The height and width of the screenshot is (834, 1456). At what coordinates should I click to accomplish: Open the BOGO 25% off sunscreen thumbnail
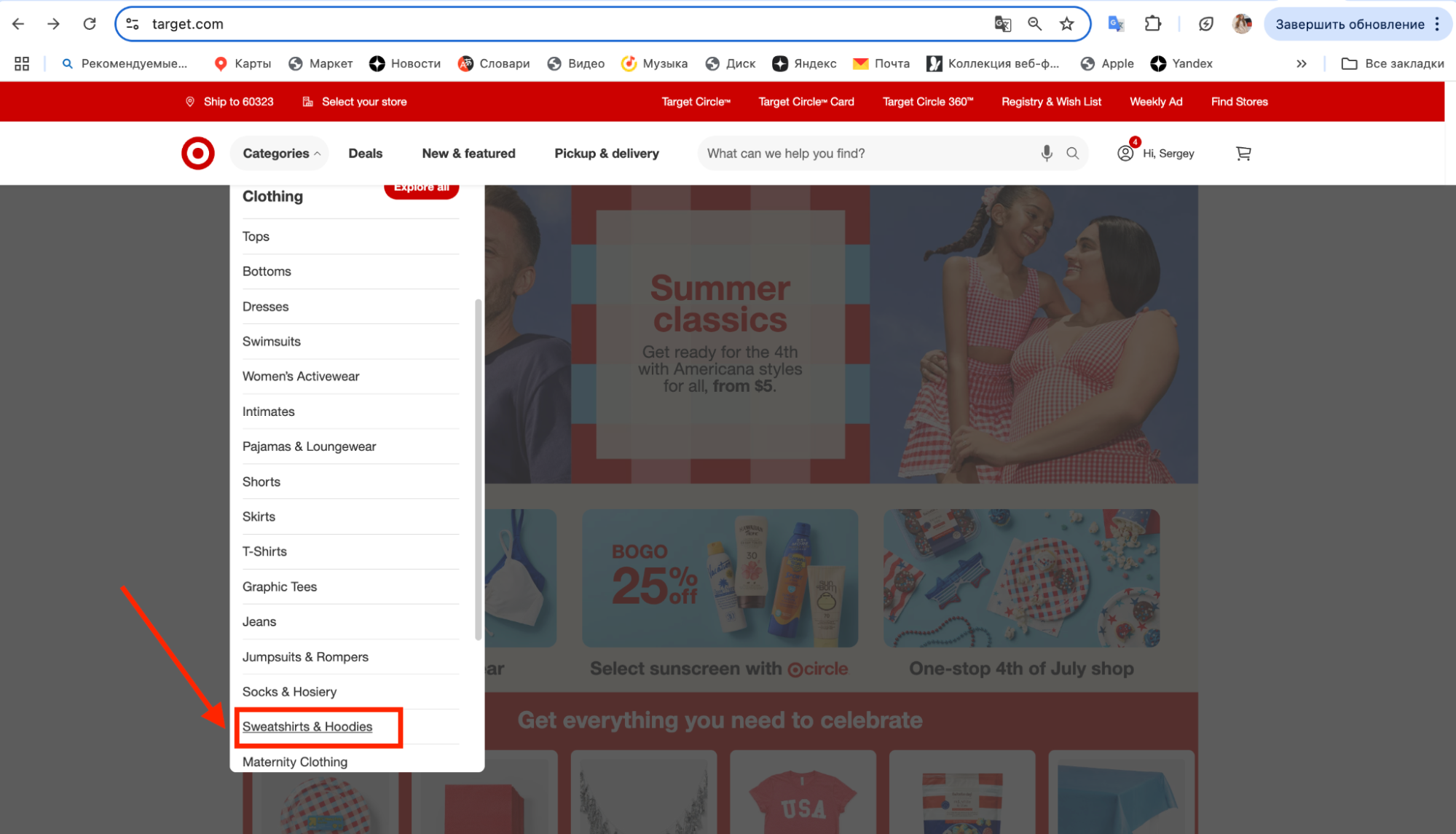pyautogui.click(x=720, y=578)
